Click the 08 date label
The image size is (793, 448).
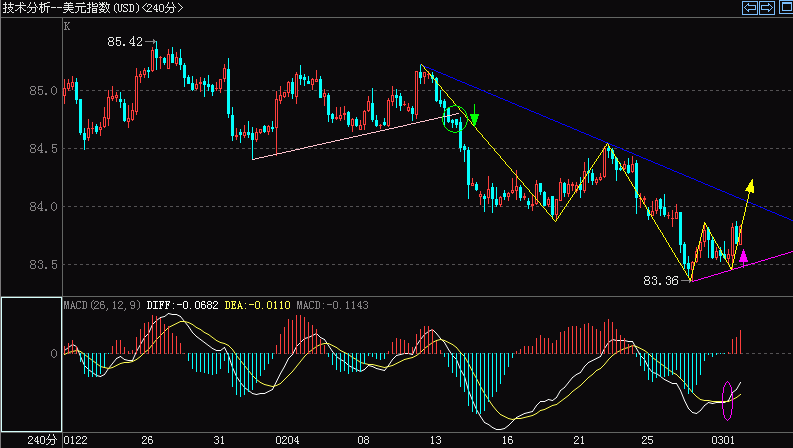coord(363,440)
